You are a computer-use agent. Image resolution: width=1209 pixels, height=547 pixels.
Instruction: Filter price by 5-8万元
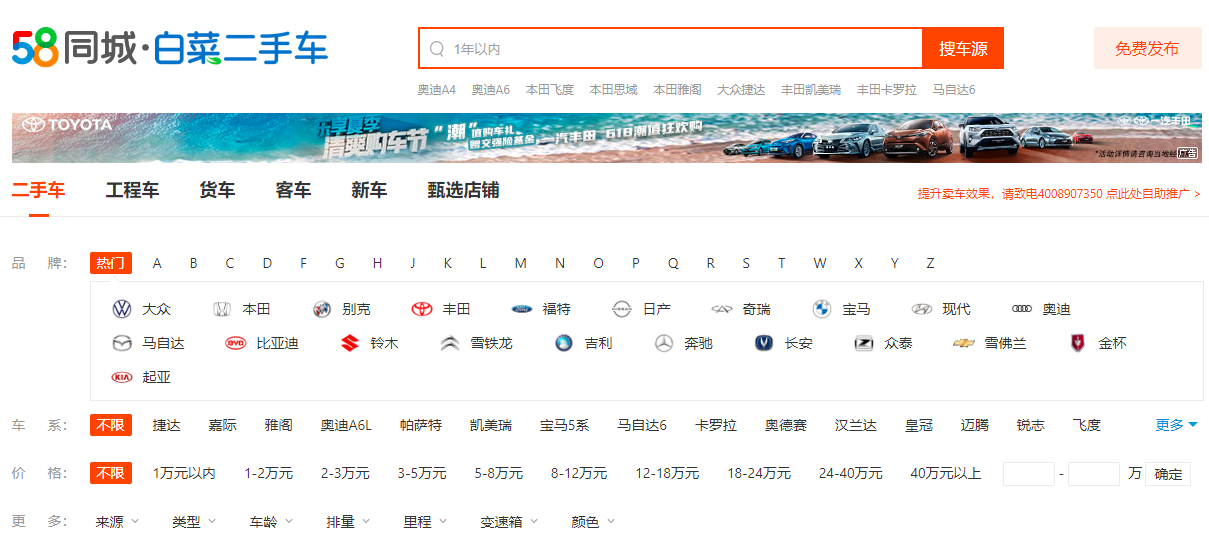(498, 473)
